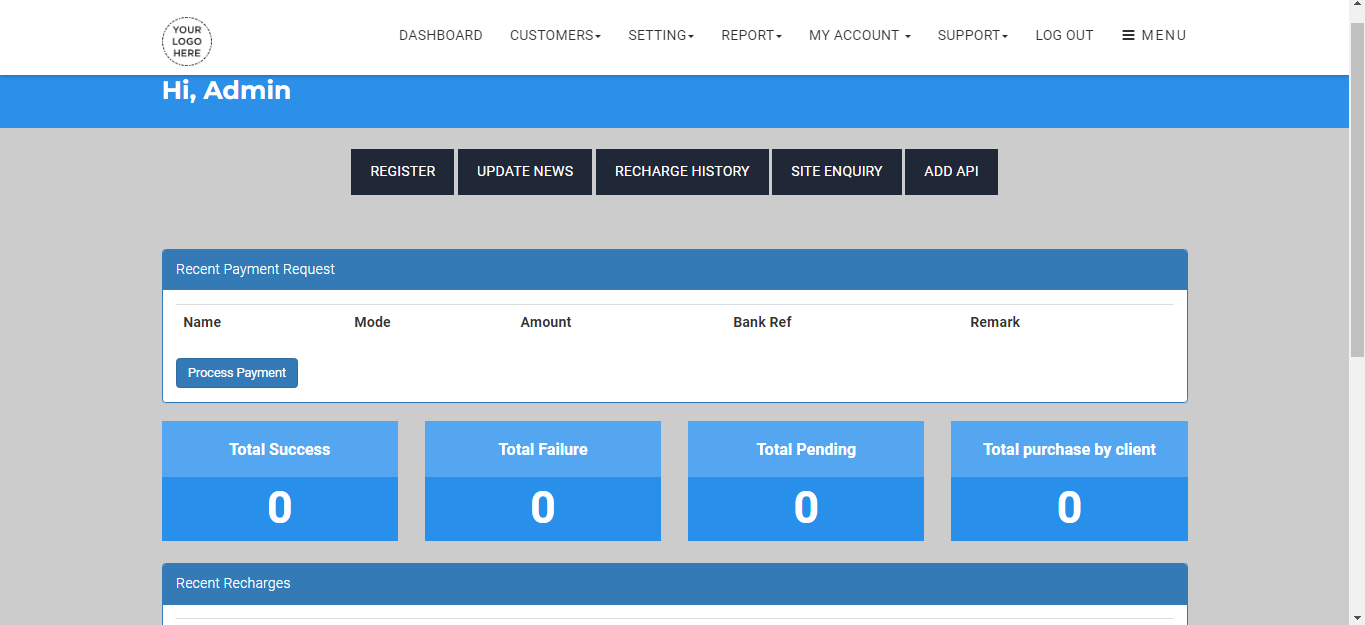Image resolution: width=1365 pixels, height=625 pixels.
Task: Select the Add API button
Action: pos(951,171)
